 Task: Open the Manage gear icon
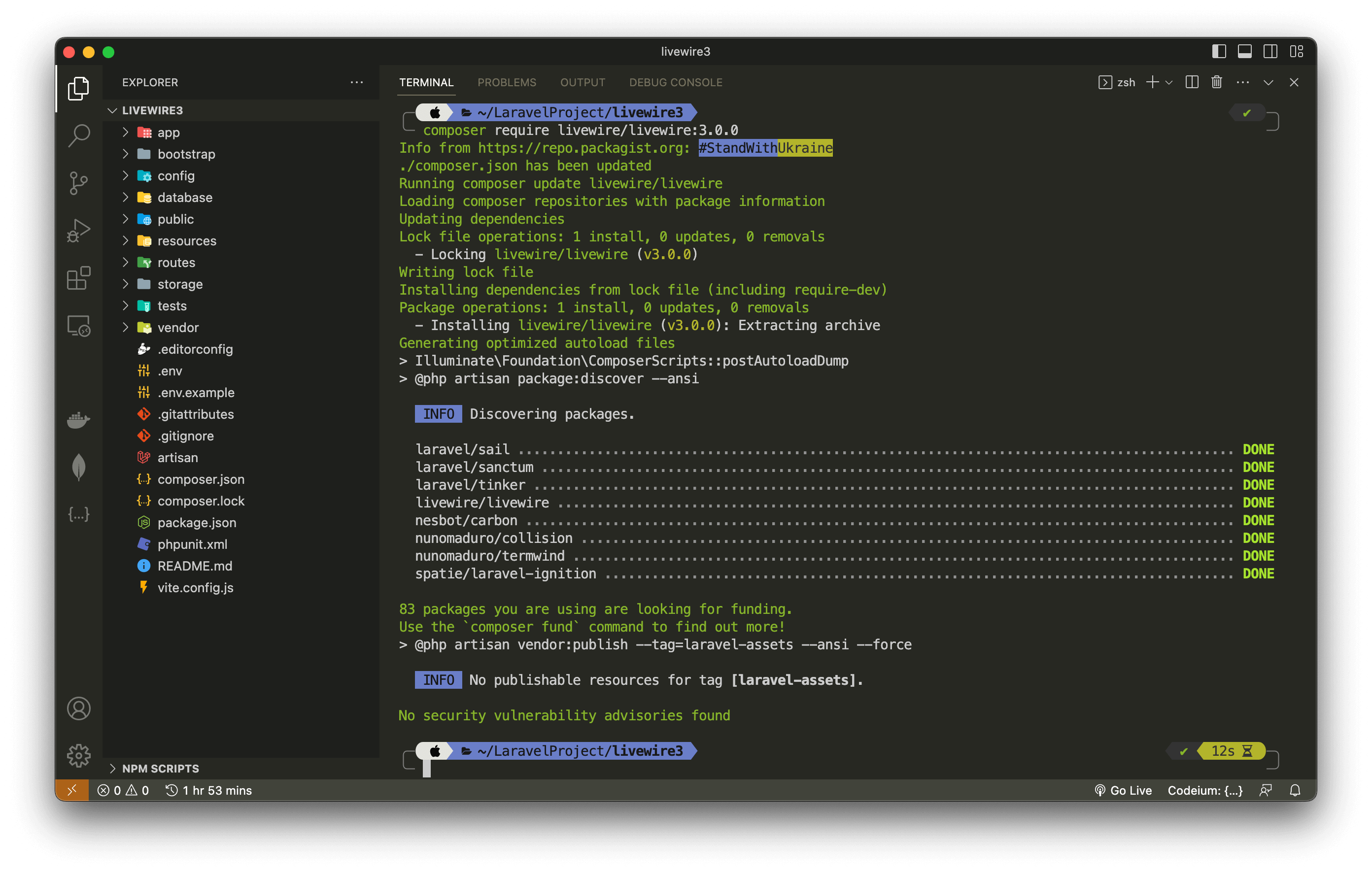pos(79,755)
